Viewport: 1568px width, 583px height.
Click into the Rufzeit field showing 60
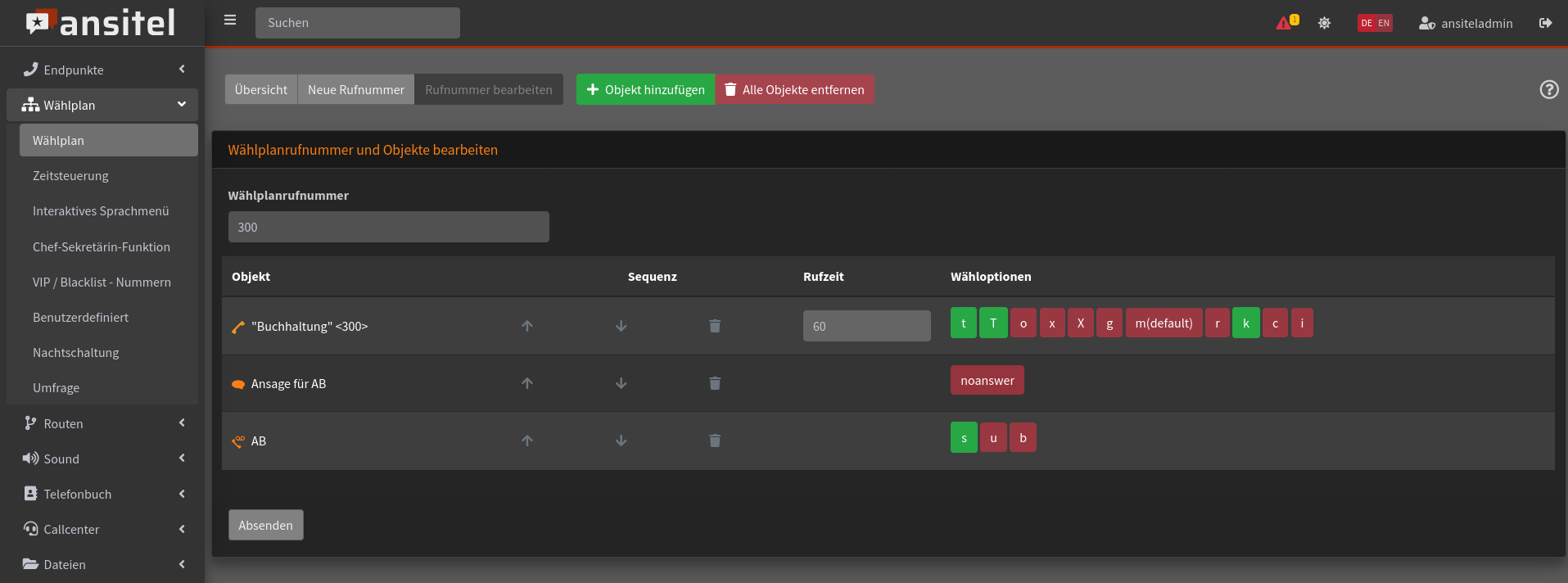point(866,326)
